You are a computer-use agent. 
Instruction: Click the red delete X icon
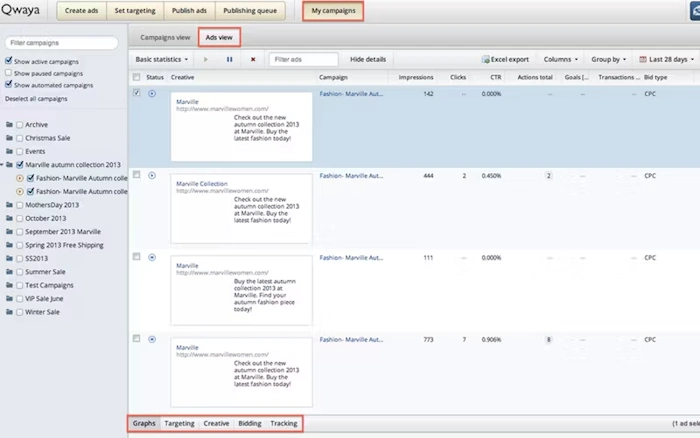(253, 59)
